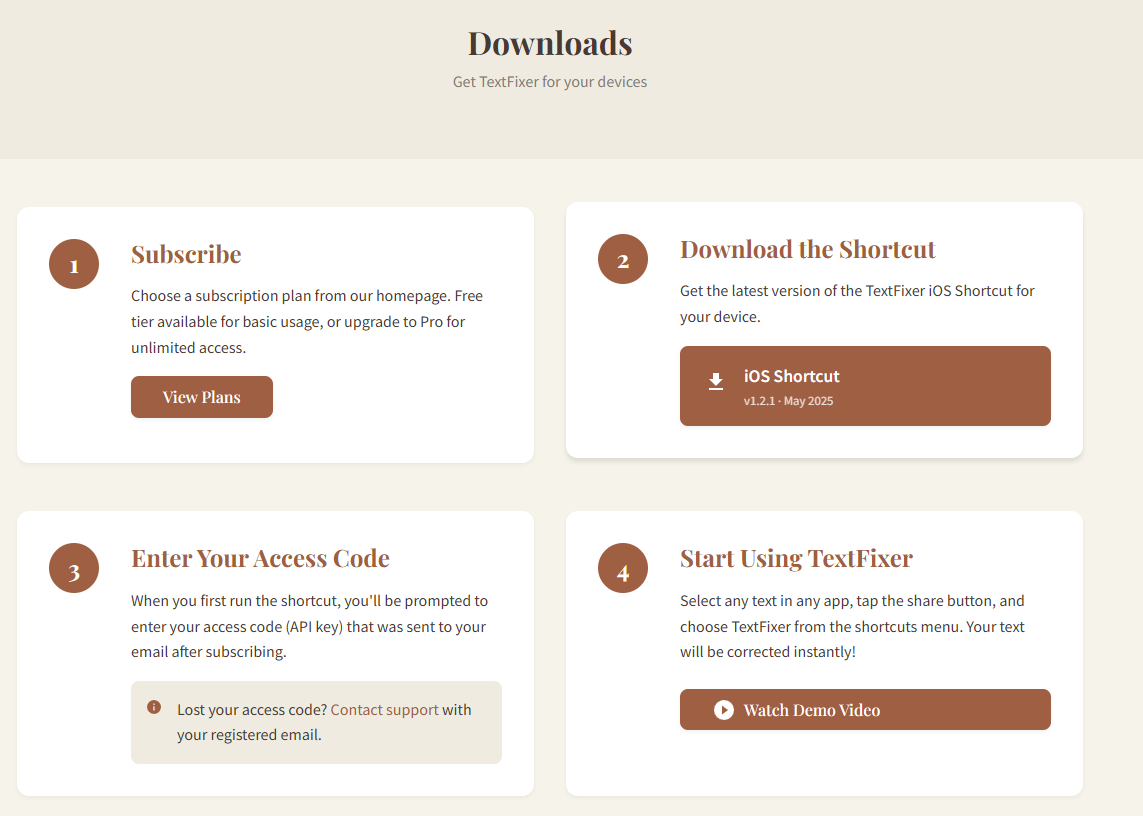Click the 'Get the latest version' paragraph

[x=857, y=303]
